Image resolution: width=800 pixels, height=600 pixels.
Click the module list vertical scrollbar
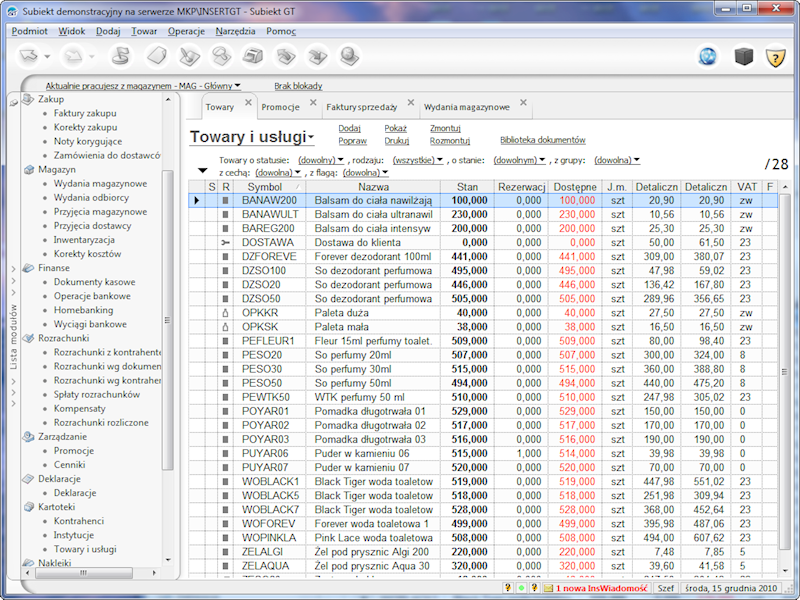[x=167, y=320]
